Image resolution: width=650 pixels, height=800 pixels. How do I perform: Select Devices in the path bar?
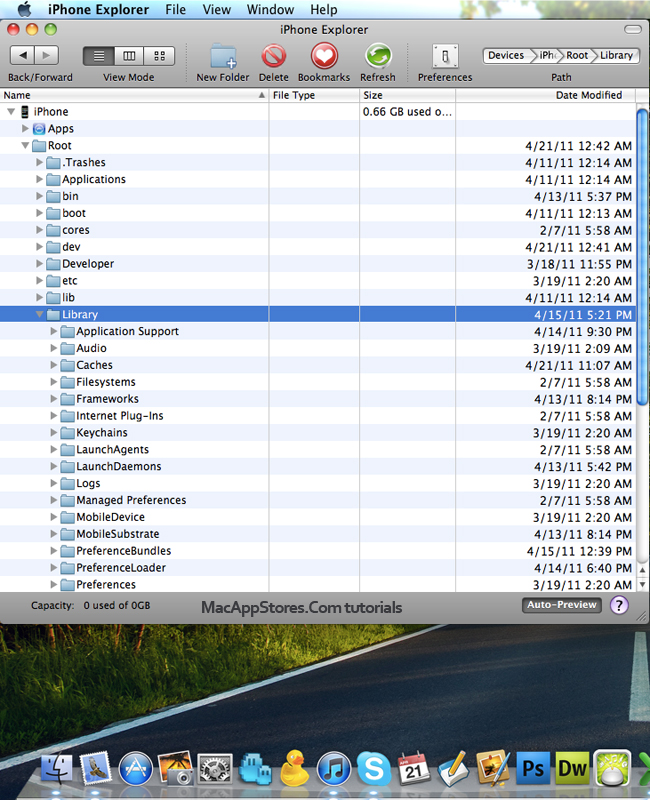506,55
